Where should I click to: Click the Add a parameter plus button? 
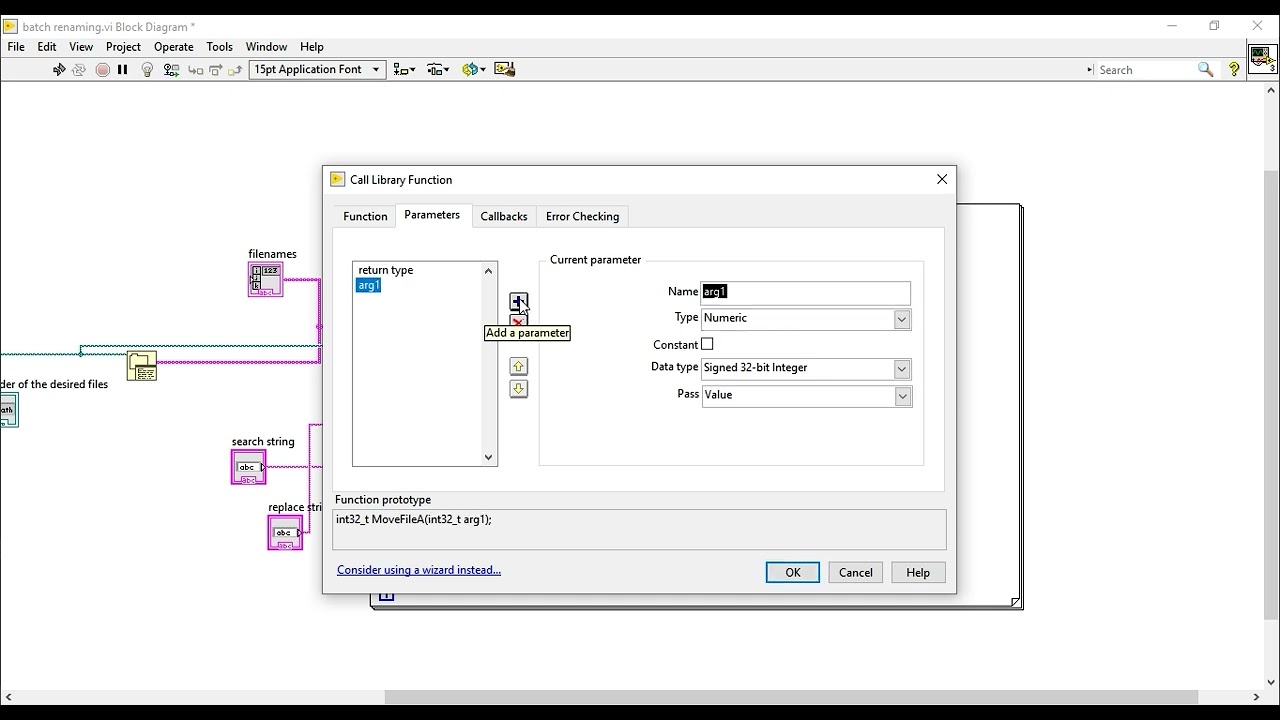point(518,301)
